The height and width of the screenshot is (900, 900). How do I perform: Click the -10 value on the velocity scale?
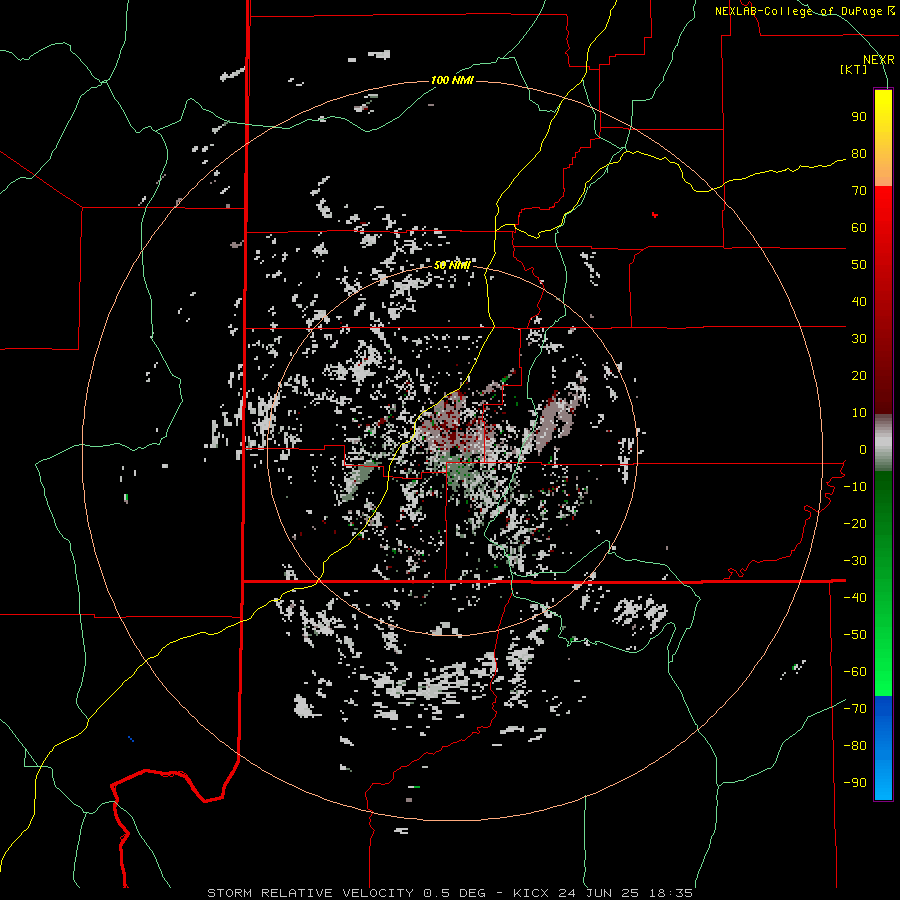click(x=855, y=487)
